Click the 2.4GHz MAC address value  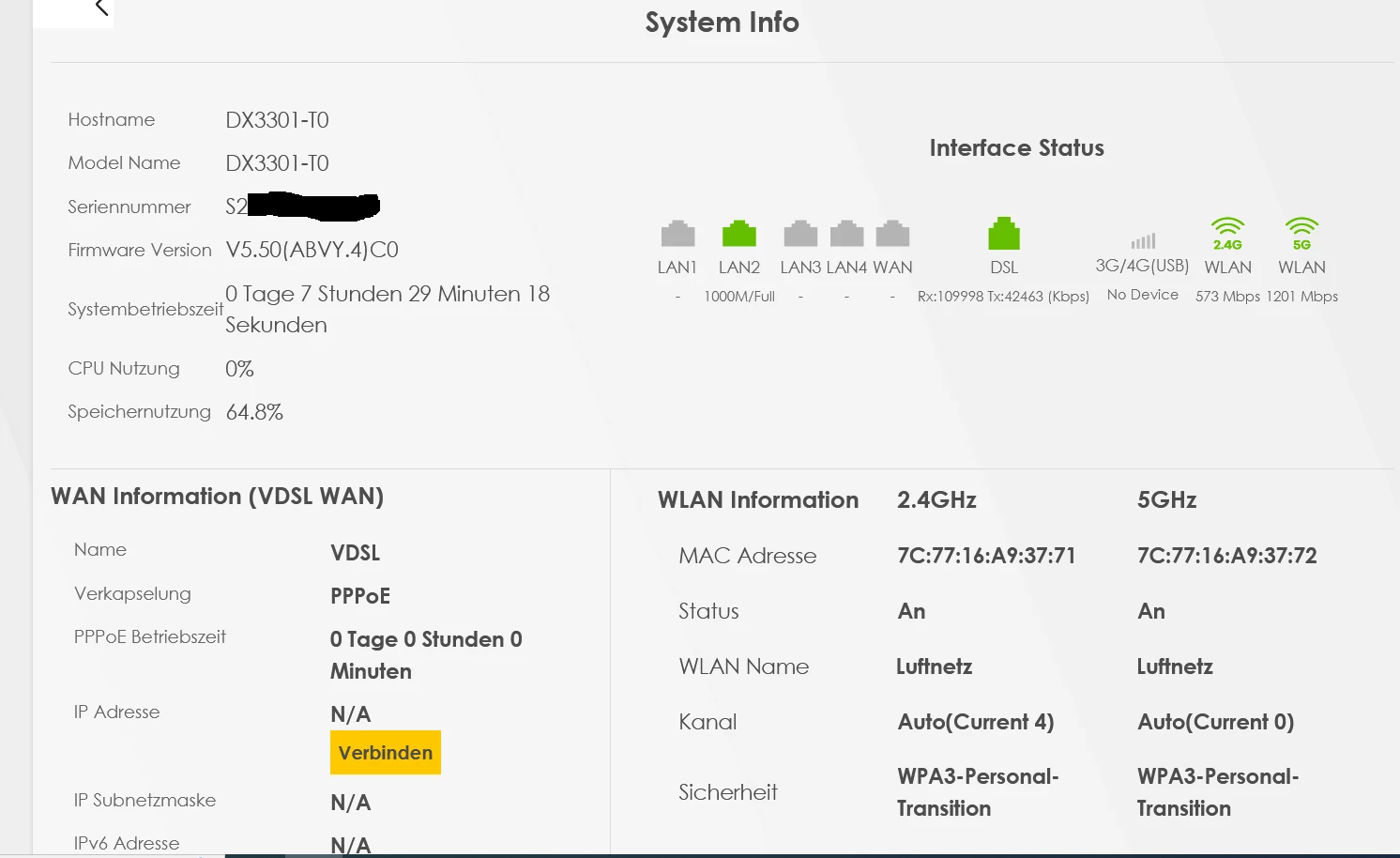pyautogui.click(x=986, y=556)
